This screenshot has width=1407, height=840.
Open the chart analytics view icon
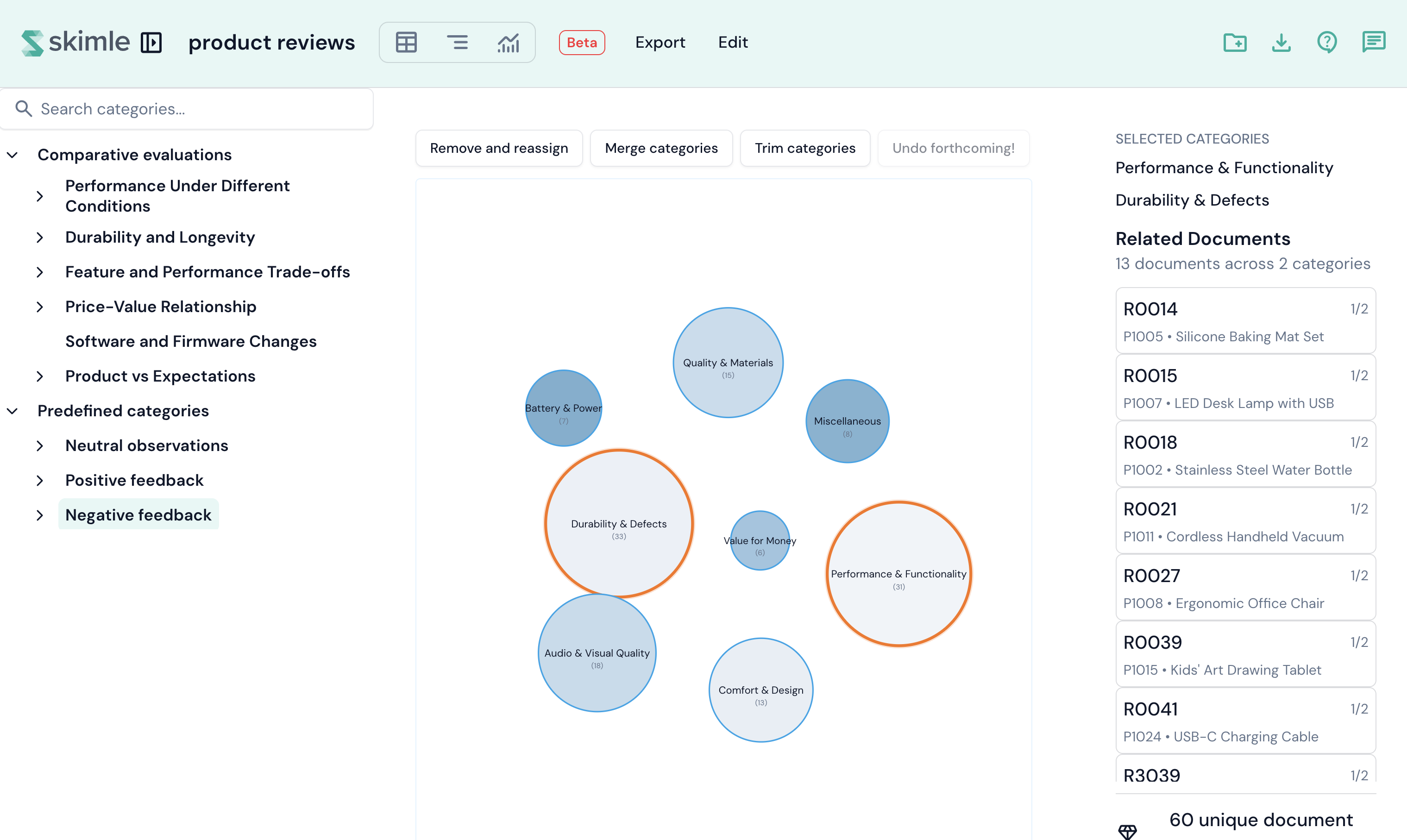pyautogui.click(x=508, y=43)
